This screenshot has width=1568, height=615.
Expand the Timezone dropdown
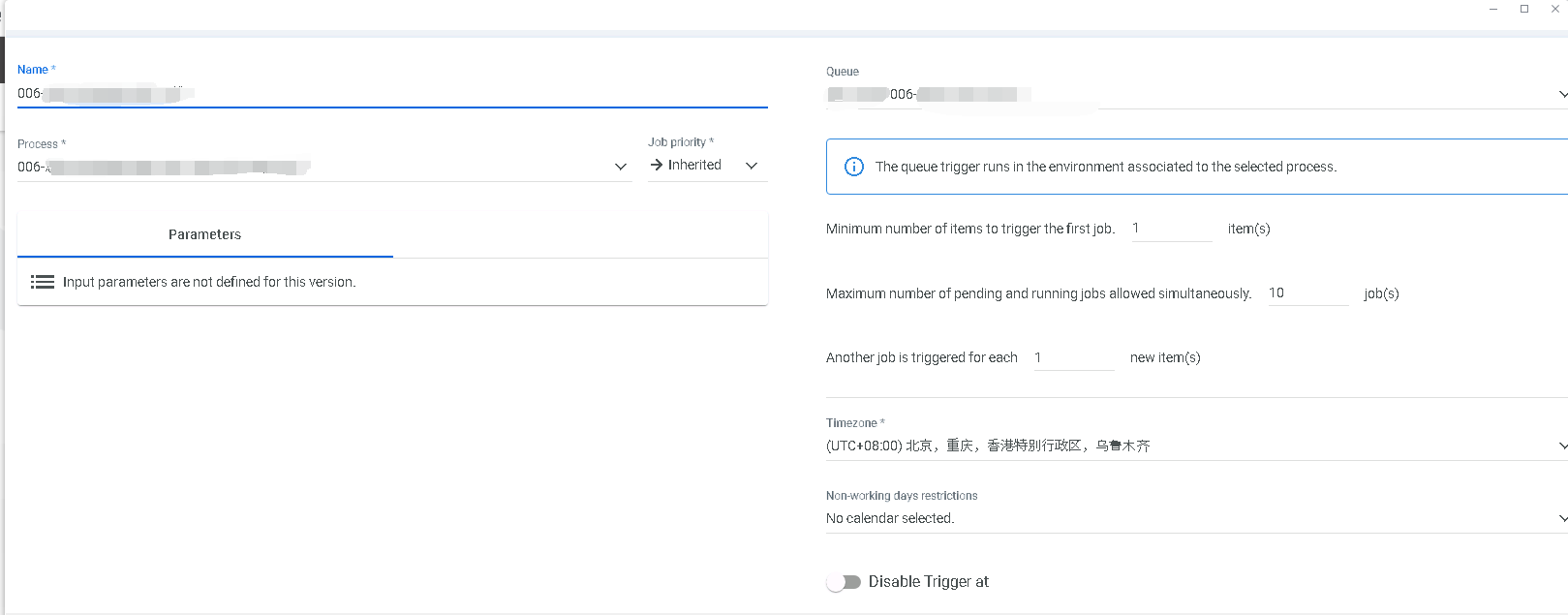pos(1561,446)
